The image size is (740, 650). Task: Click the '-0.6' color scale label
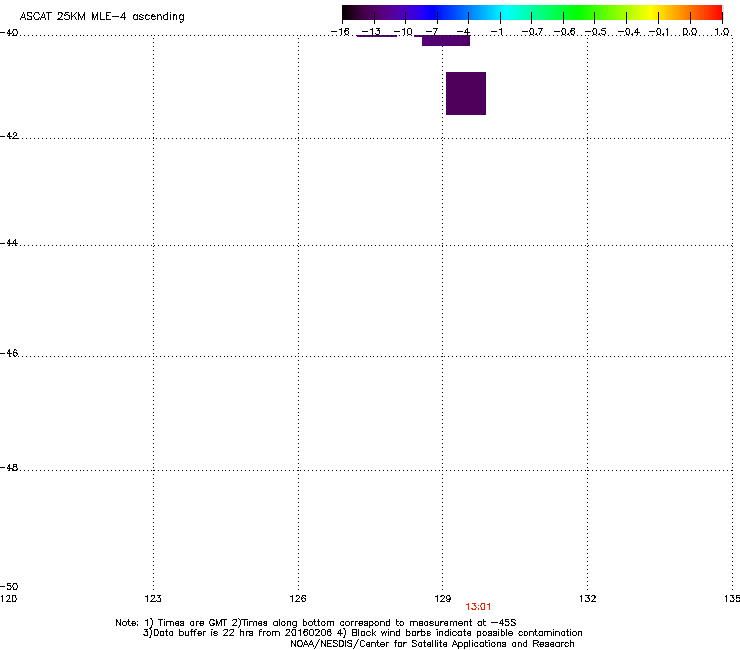click(564, 32)
